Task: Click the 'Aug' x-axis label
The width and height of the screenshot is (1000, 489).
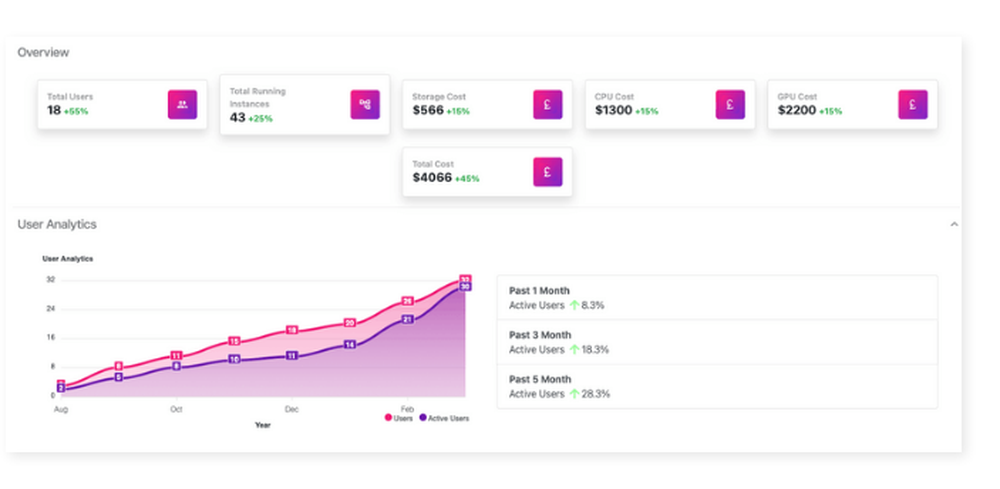Action: (x=61, y=409)
